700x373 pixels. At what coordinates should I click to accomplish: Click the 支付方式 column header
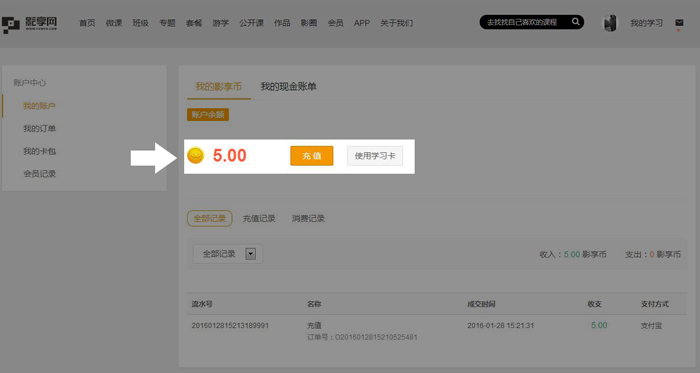655,304
